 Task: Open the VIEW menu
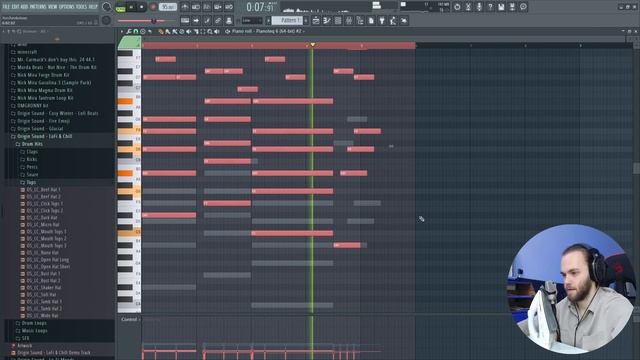53,7
